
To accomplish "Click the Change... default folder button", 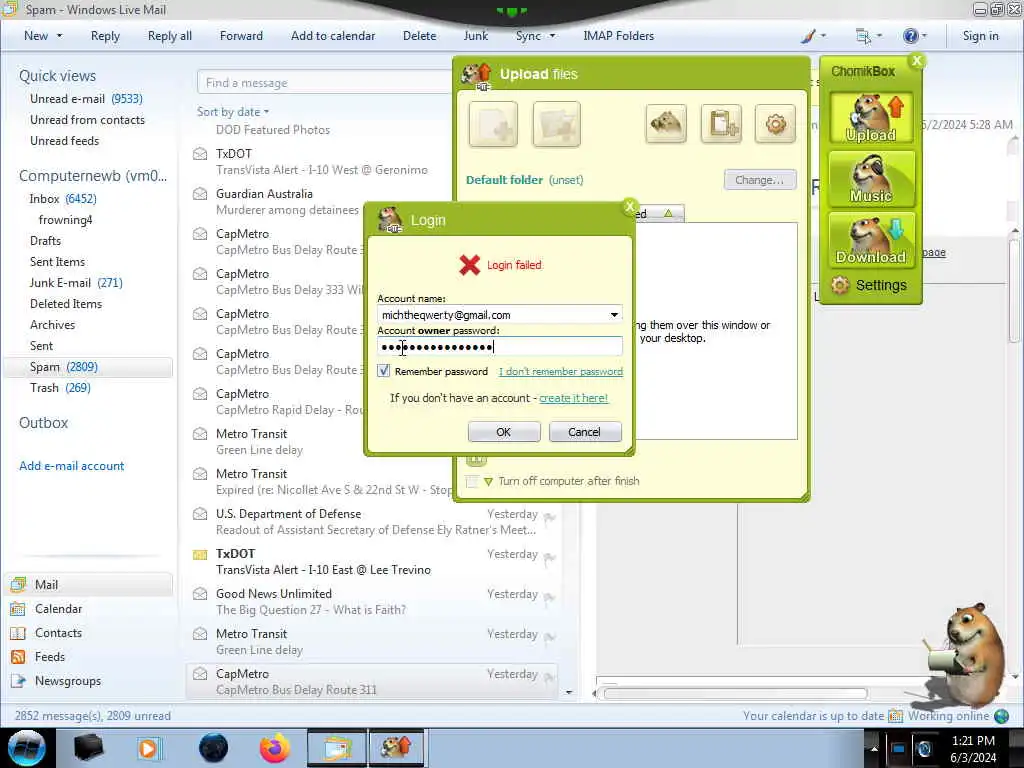I will click(760, 180).
